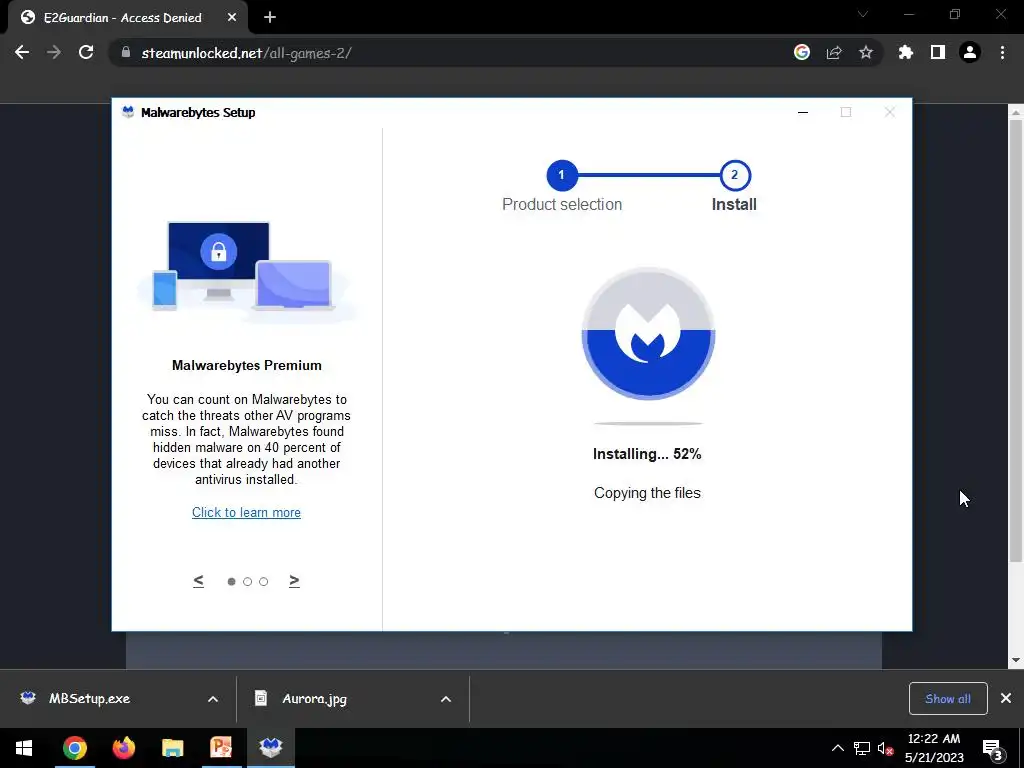Open PowerPoint from the taskbar

click(x=221, y=748)
